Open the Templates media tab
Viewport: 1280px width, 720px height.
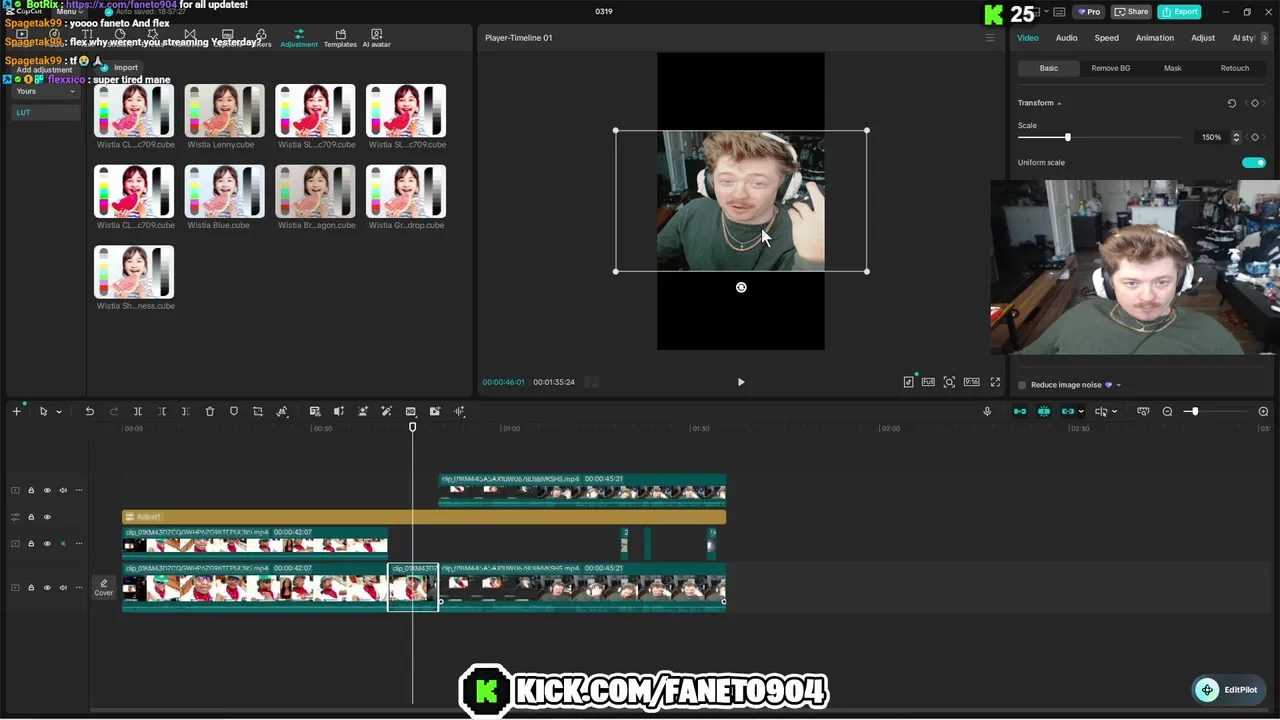click(340, 38)
